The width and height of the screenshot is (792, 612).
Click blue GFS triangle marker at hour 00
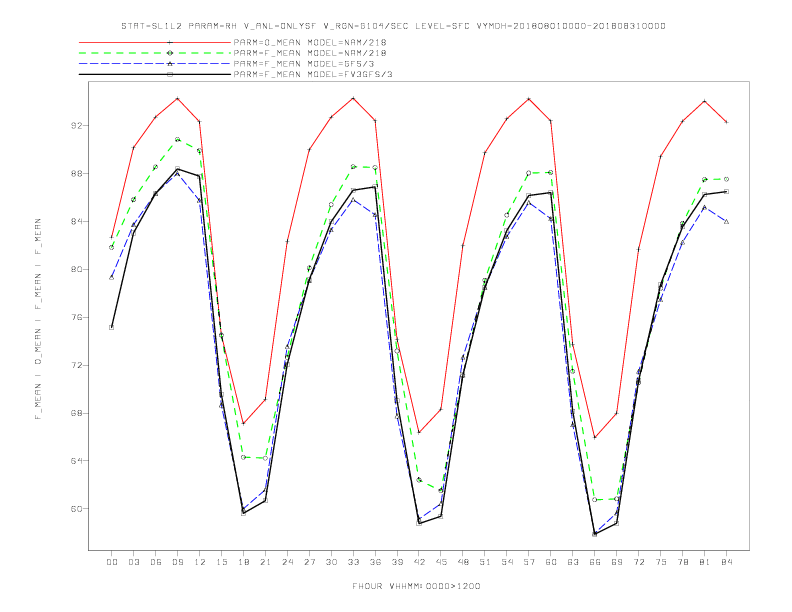[112, 277]
